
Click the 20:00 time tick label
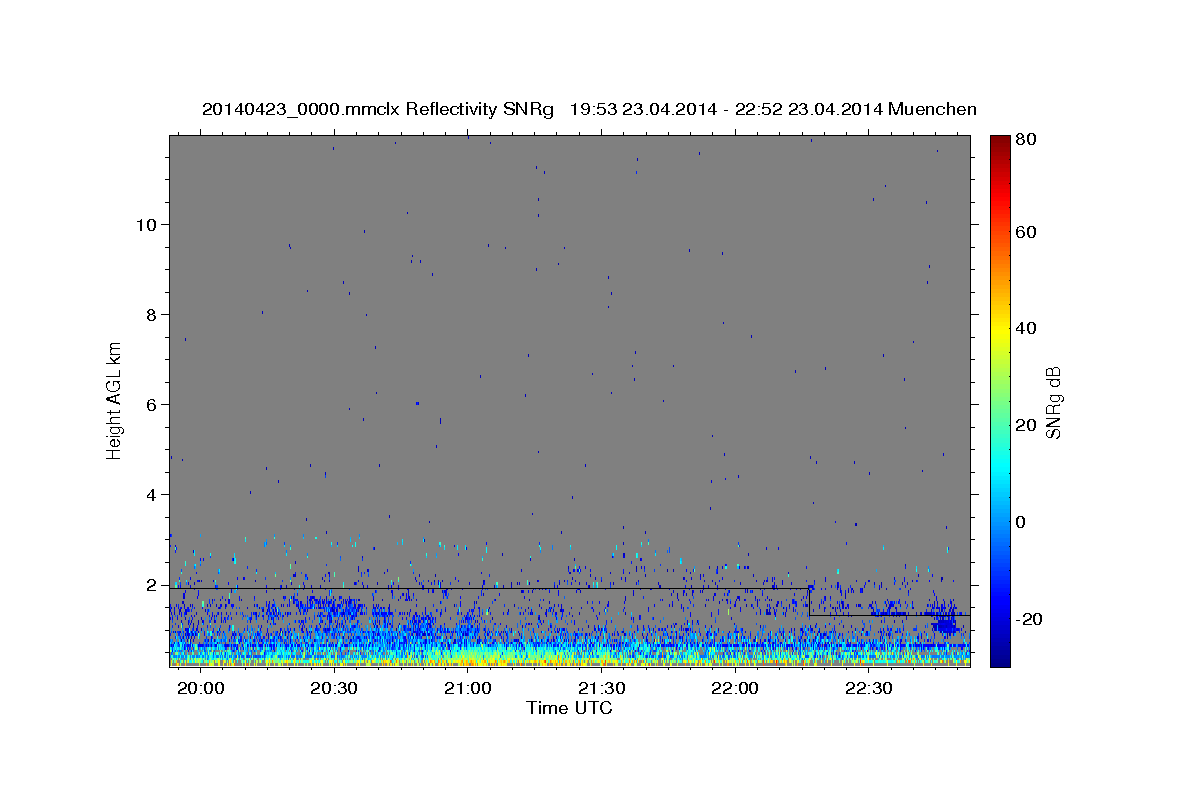coord(202,689)
